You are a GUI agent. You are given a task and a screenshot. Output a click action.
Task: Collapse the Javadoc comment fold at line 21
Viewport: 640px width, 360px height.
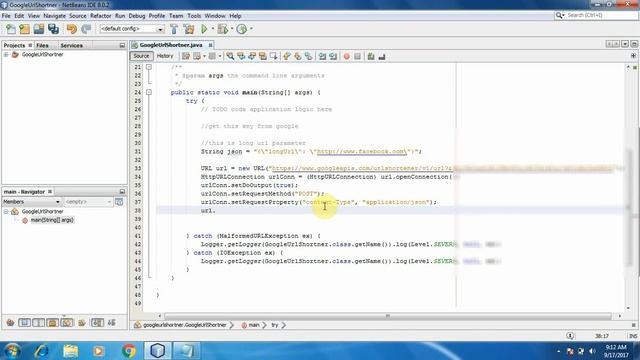coord(149,67)
